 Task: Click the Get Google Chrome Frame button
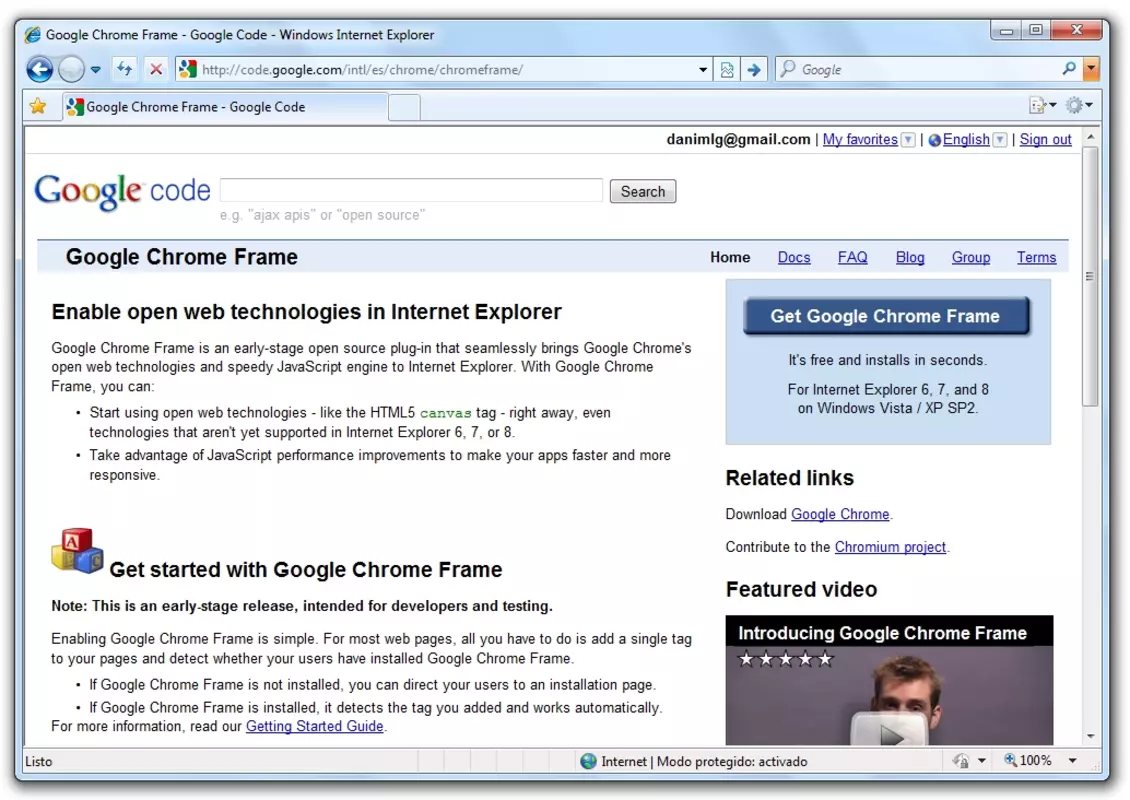[x=886, y=316]
